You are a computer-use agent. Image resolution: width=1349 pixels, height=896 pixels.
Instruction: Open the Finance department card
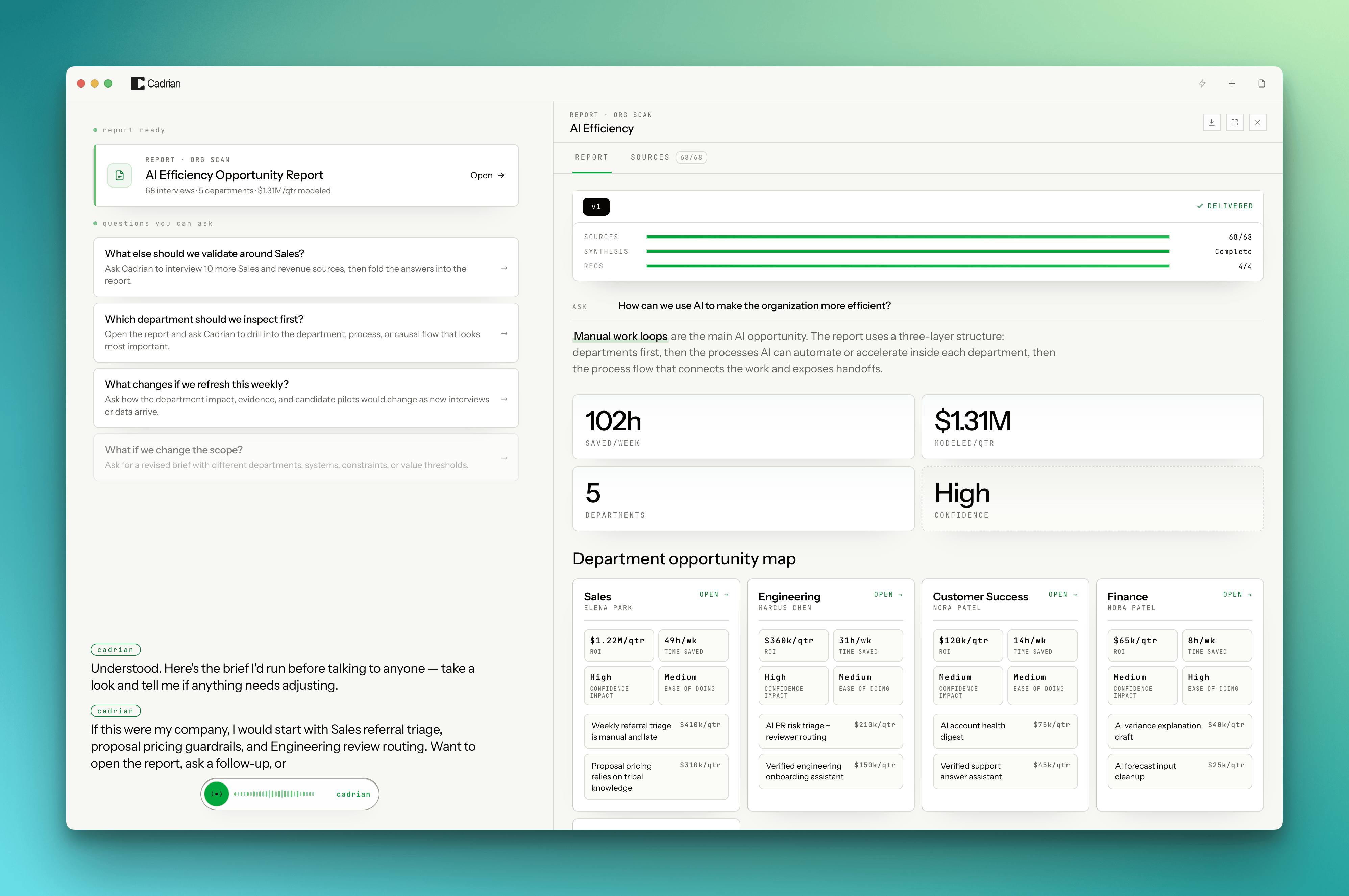click(1237, 594)
